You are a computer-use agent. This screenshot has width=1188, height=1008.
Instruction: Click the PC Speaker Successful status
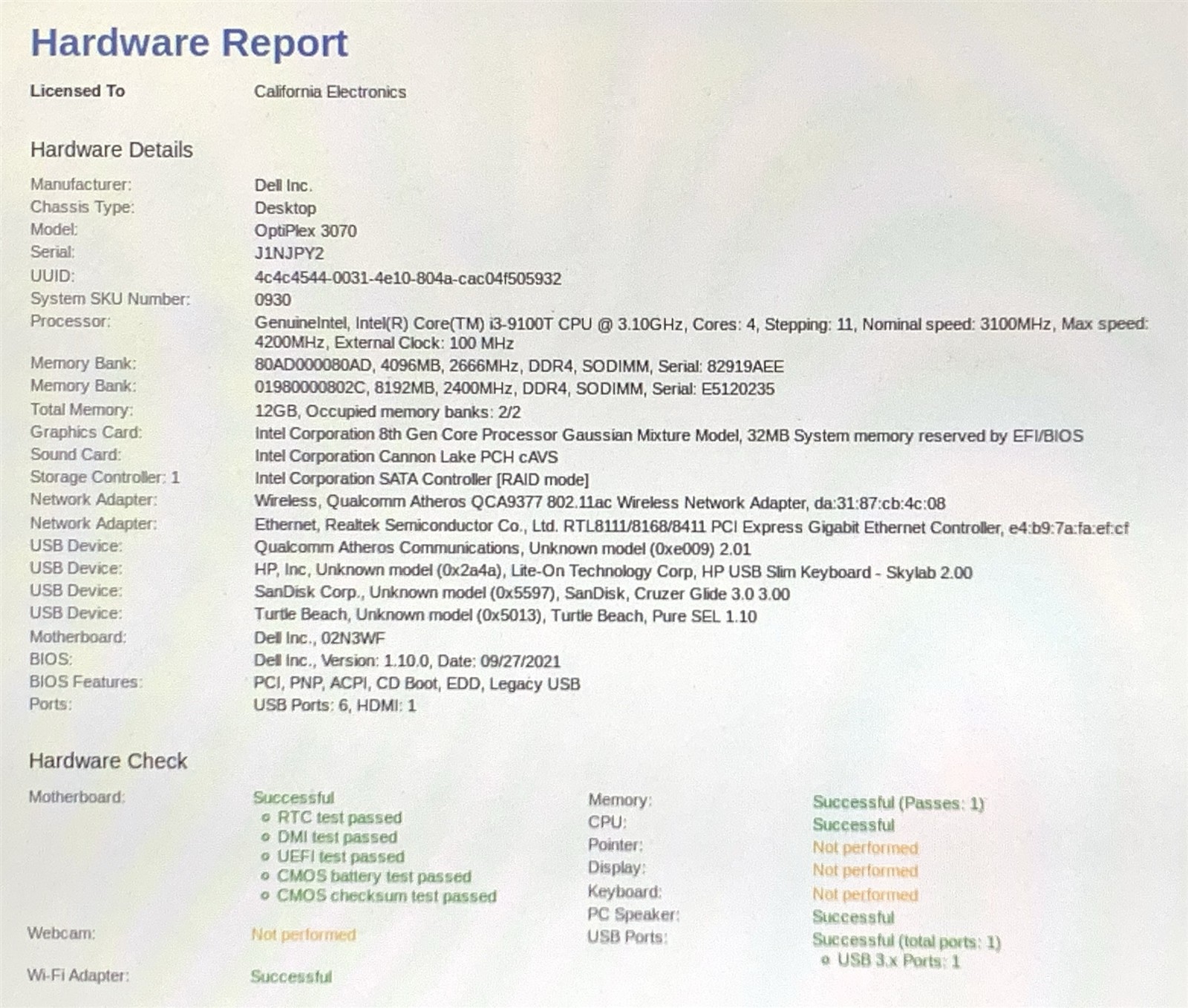pyautogui.click(x=853, y=917)
